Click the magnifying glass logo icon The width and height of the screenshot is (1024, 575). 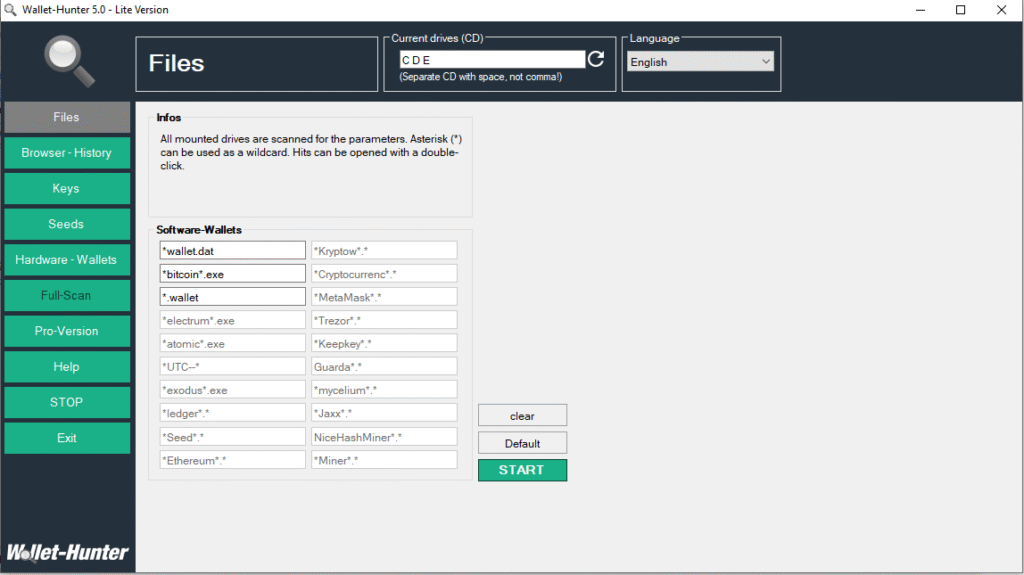click(69, 61)
